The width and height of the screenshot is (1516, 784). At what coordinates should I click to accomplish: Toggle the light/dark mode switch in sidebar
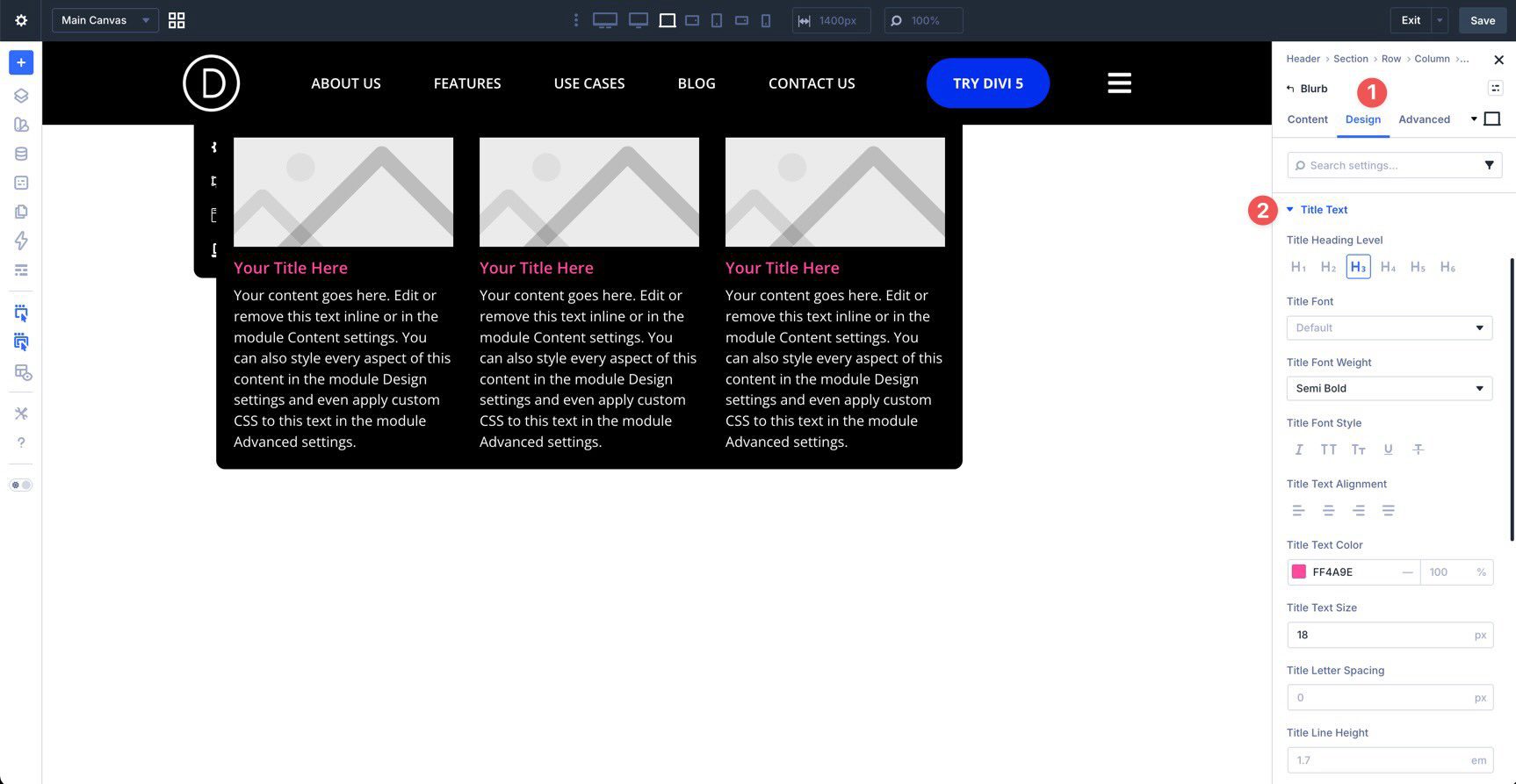(x=21, y=485)
